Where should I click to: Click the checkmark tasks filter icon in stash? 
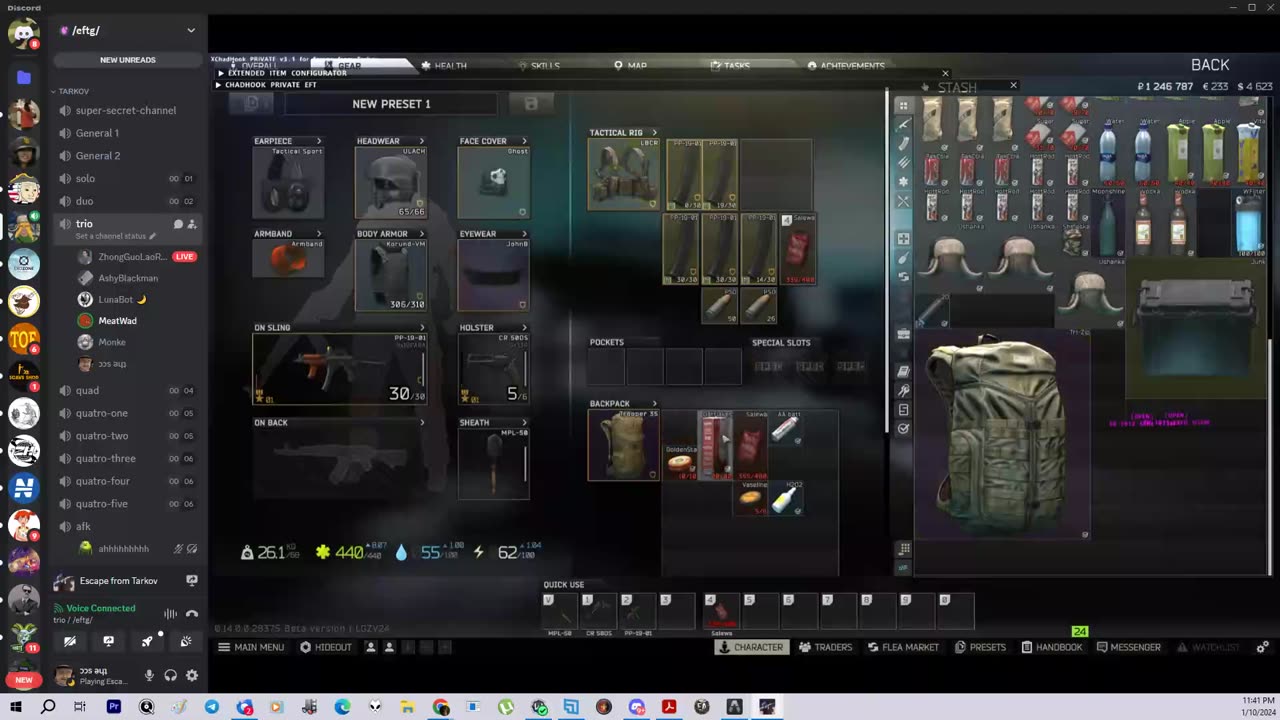click(x=904, y=429)
